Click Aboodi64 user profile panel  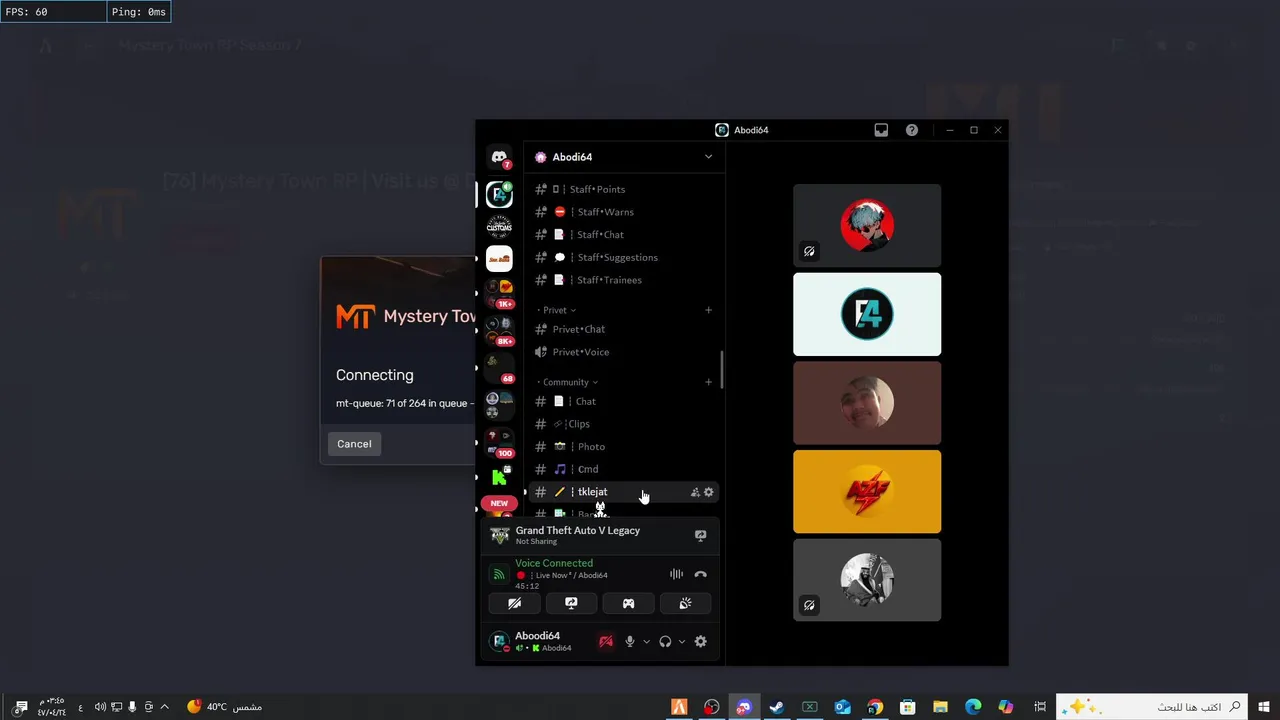(x=540, y=641)
